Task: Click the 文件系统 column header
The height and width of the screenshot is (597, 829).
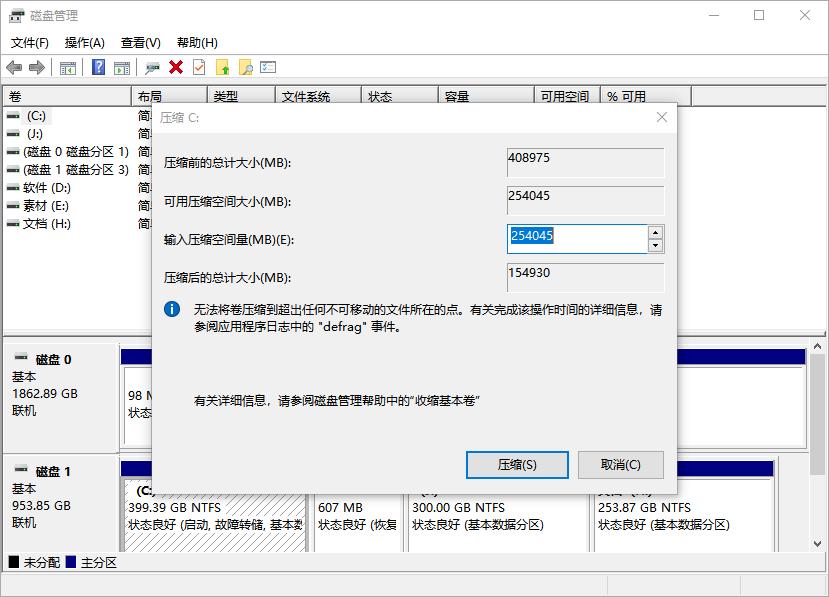Action: pyautogui.click(x=306, y=97)
